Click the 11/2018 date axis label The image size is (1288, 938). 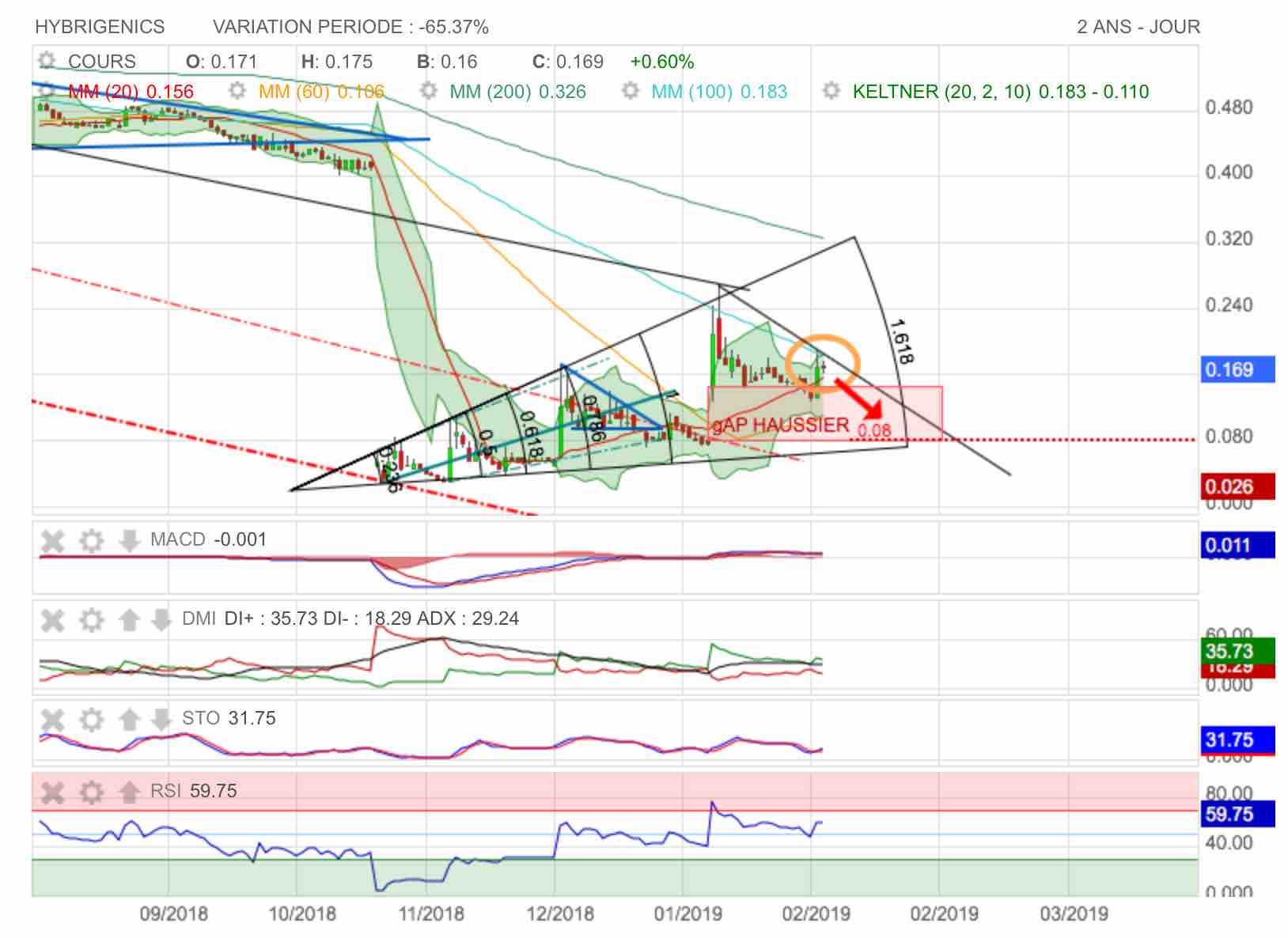click(x=431, y=914)
